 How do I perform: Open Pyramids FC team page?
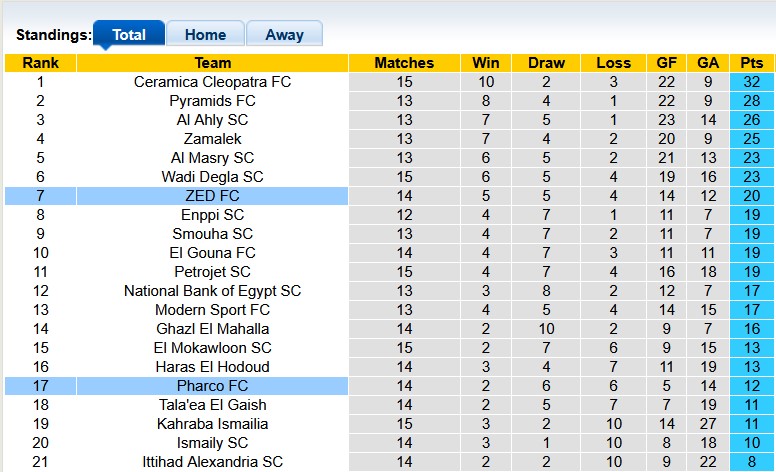(x=212, y=101)
